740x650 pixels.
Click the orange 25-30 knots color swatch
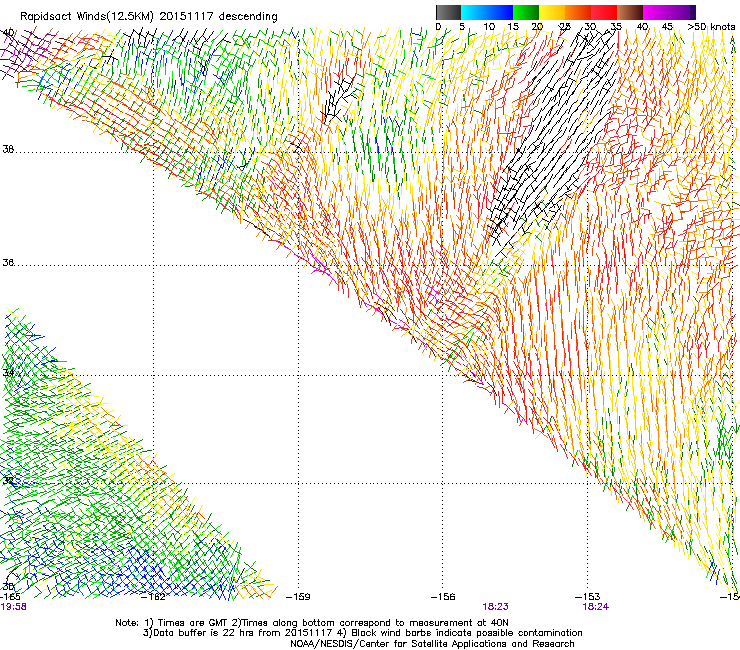[578, 12]
